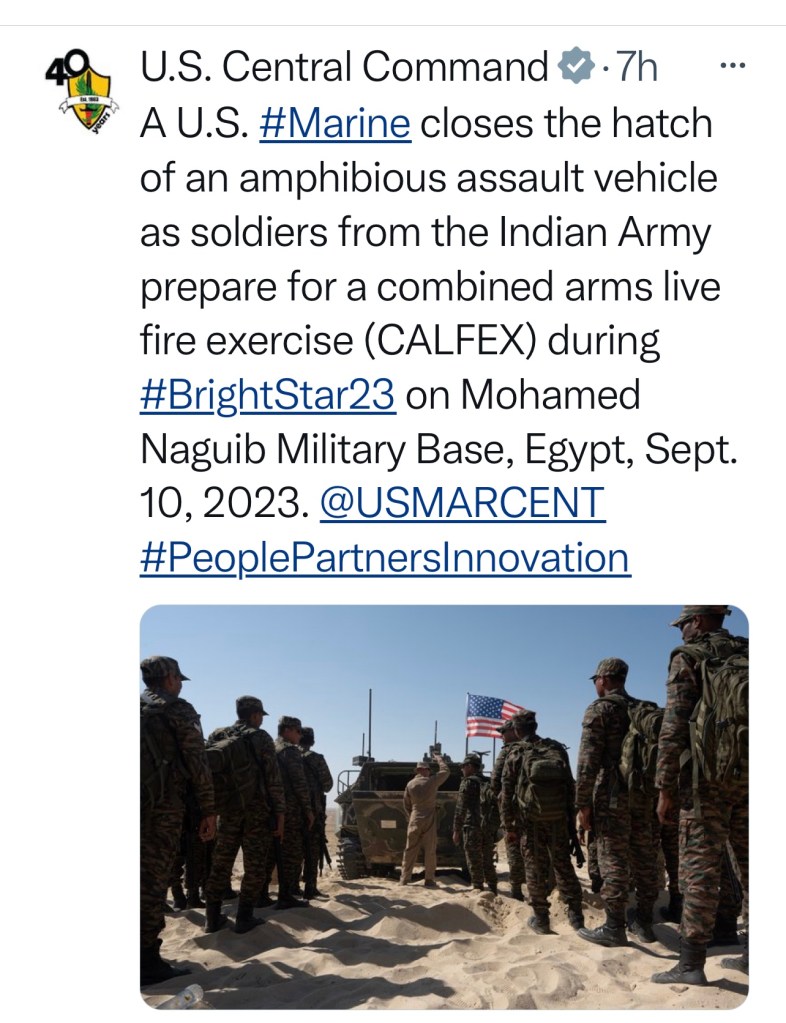
Task: Open the #Marine hashtag
Action: click(x=334, y=125)
